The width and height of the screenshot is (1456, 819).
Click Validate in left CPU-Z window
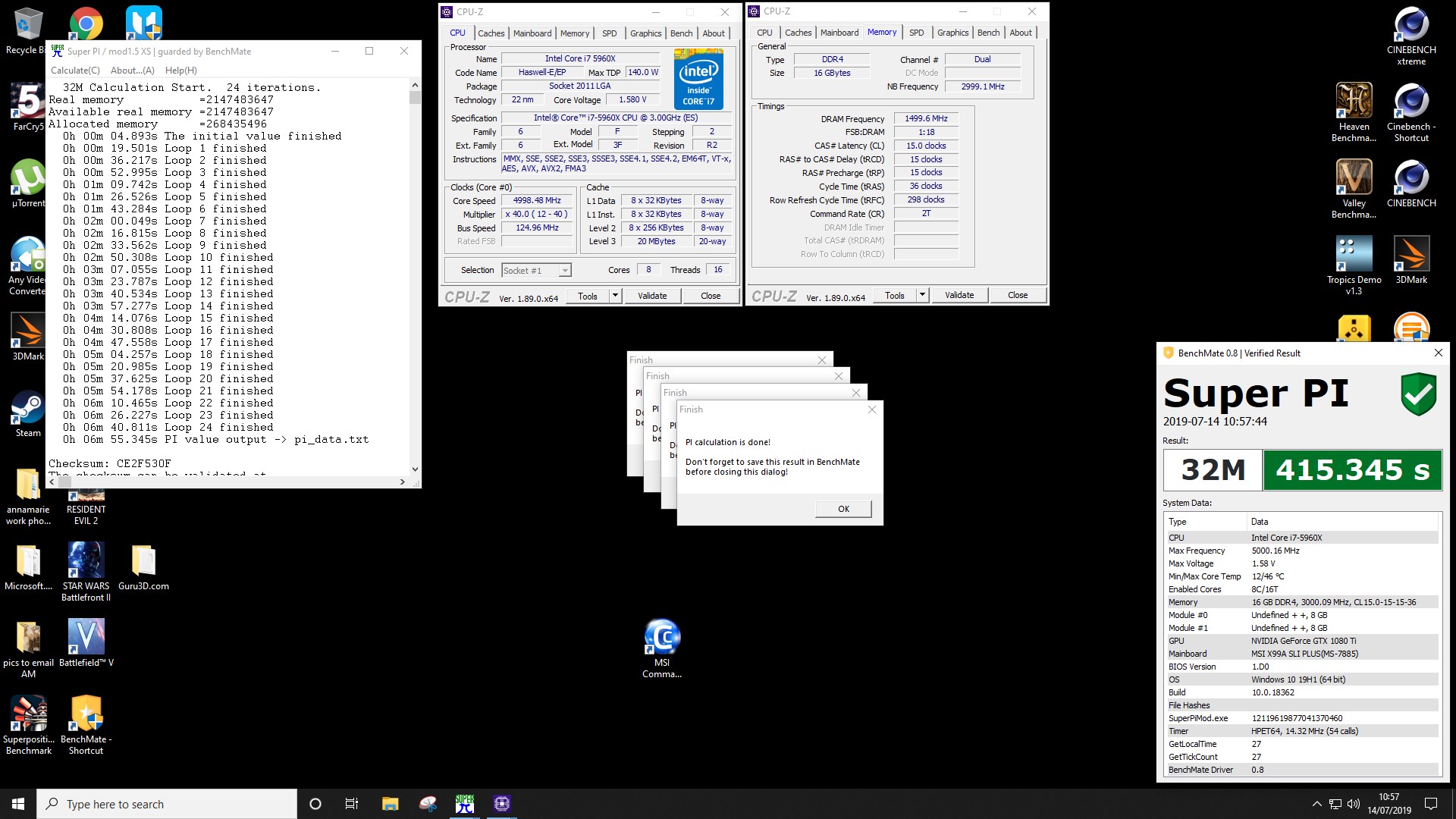652,296
